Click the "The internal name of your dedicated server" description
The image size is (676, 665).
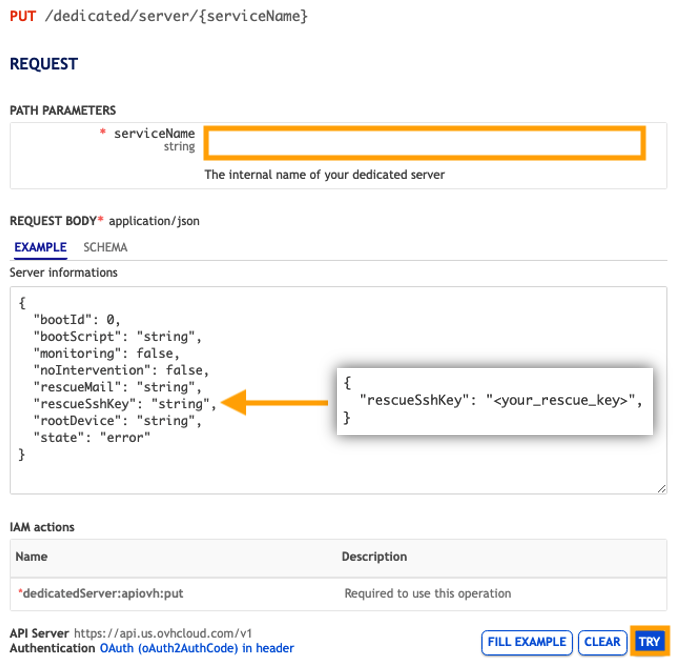click(324, 175)
